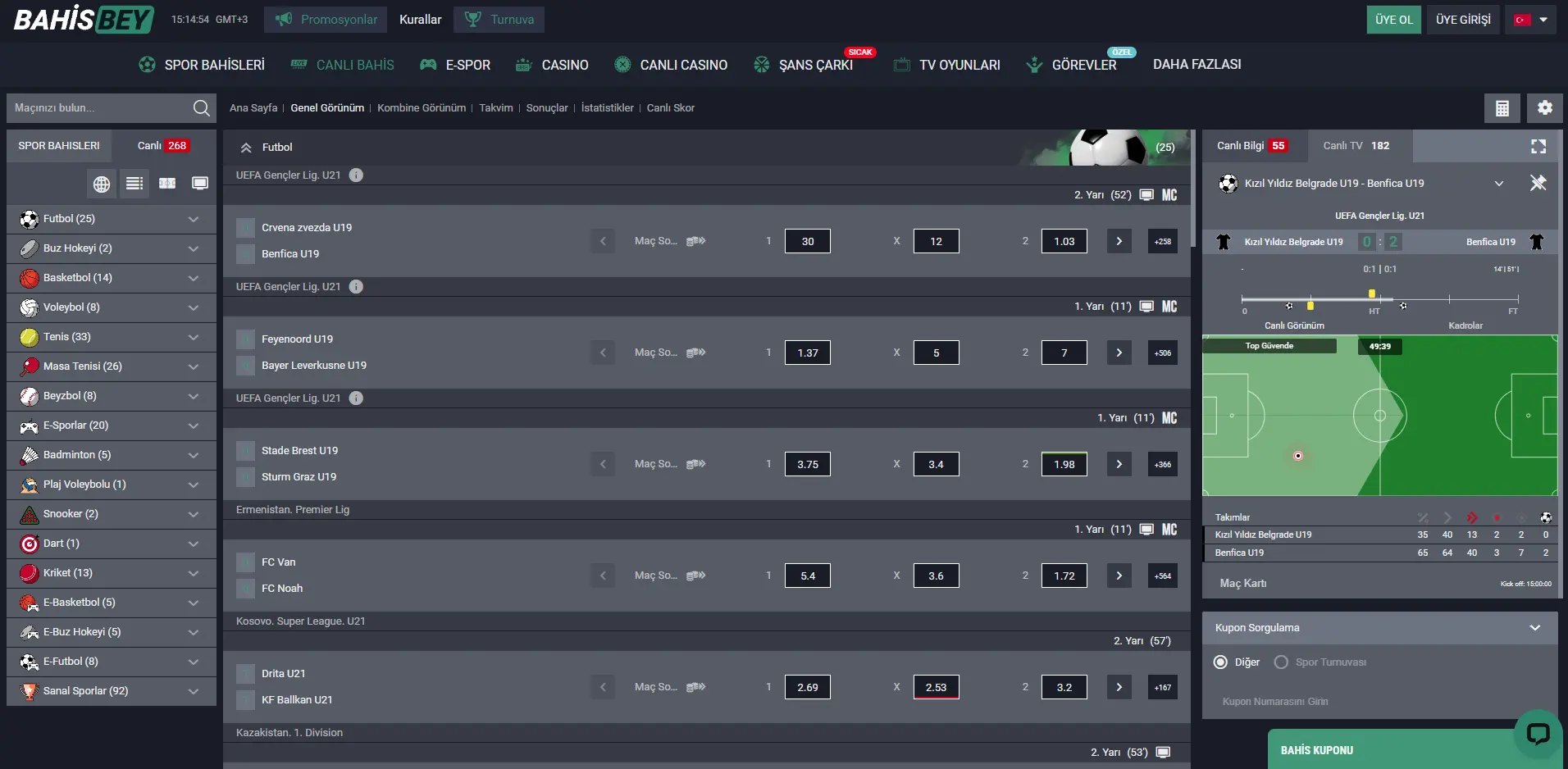Click the Maçınızı bulun search field

[x=100, y=108]
